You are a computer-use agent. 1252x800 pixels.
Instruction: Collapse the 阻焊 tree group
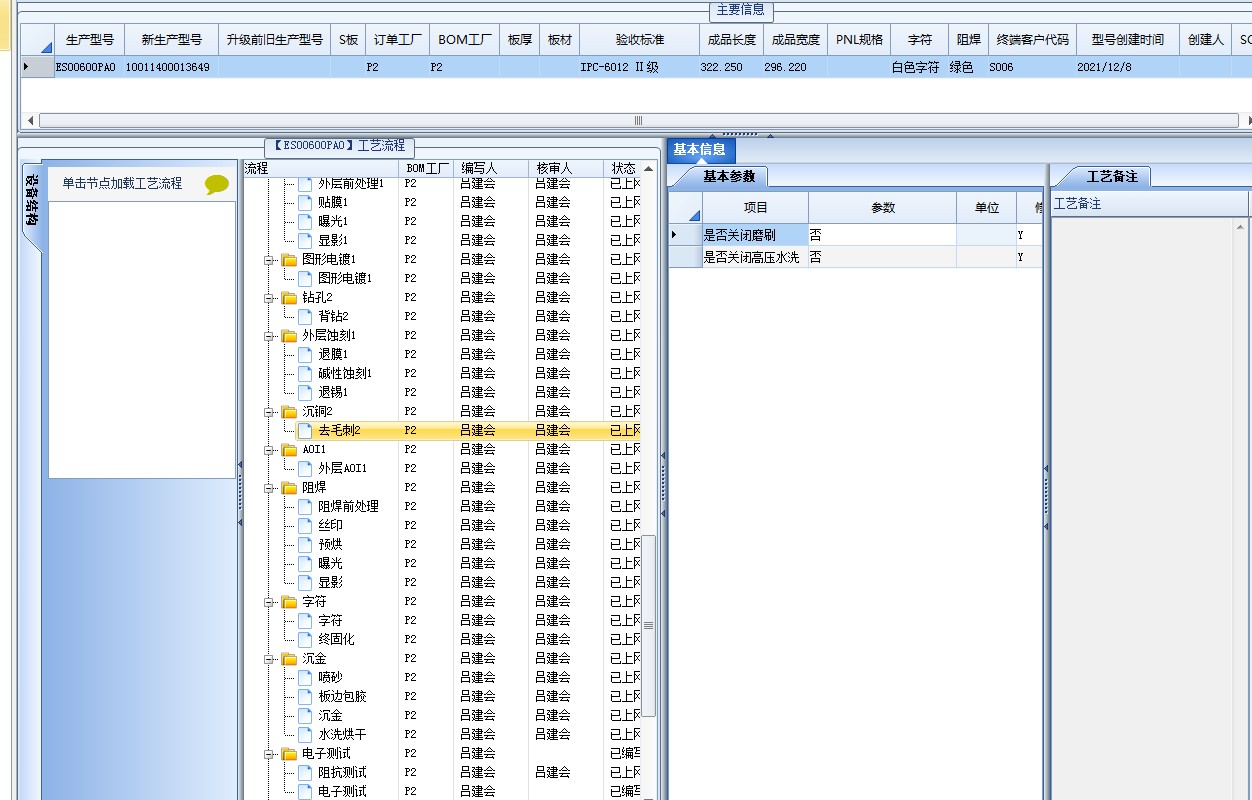(269, 488)
